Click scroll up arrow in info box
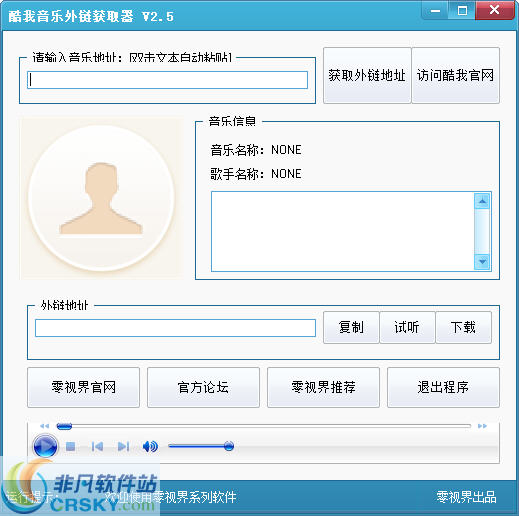Screen dimensions: 519x516 click(482, 201)
